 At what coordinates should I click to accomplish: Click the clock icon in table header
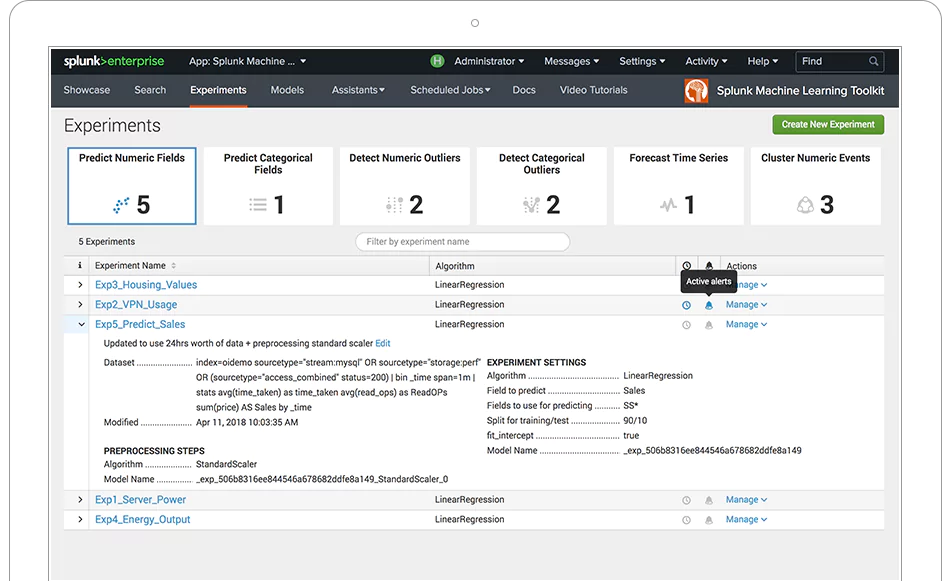pos(686,266)
